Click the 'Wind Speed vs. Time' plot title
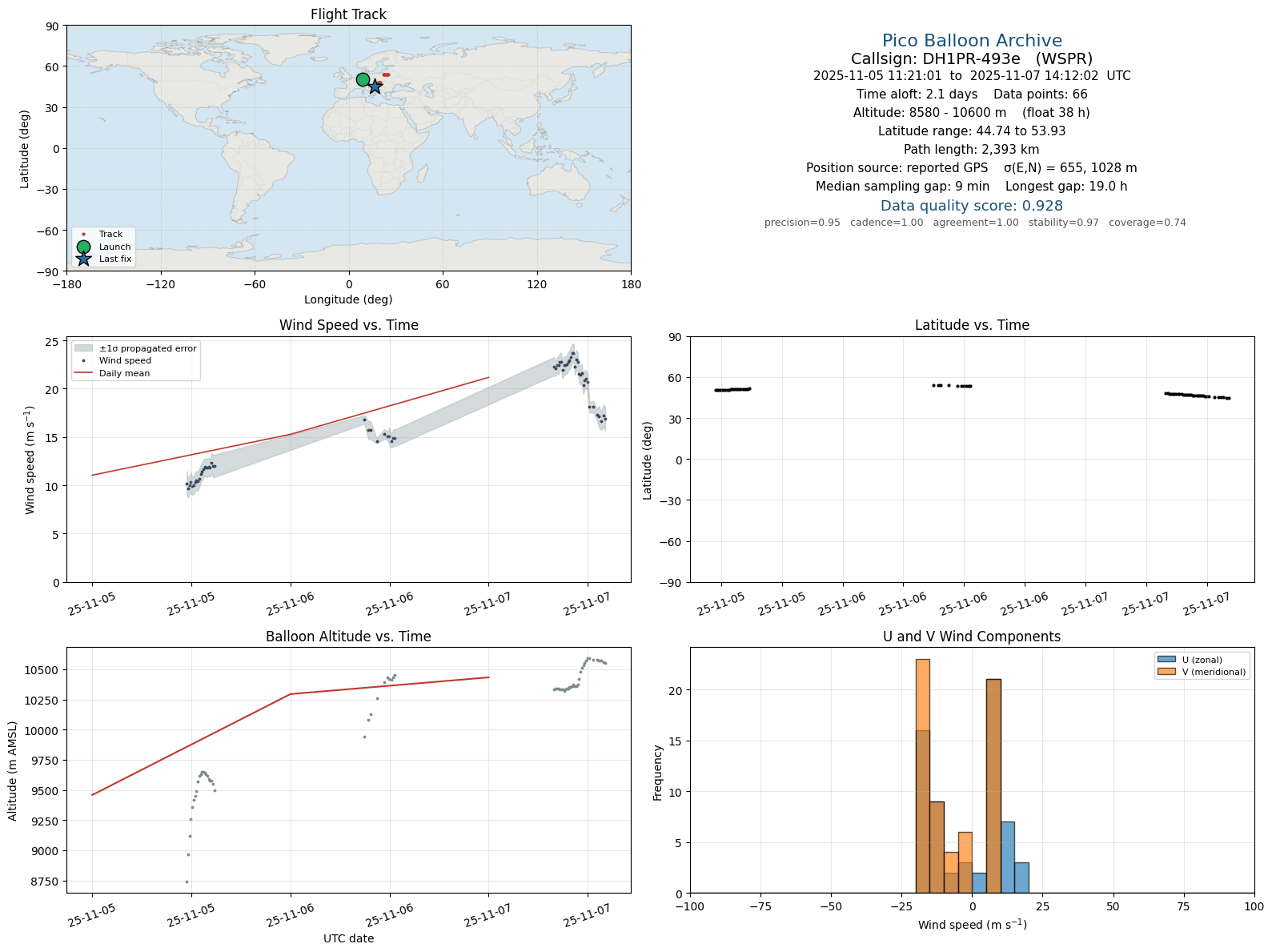Image resolution: width=1272 pixels, height=952 pixels. click(x=348, y=325)
